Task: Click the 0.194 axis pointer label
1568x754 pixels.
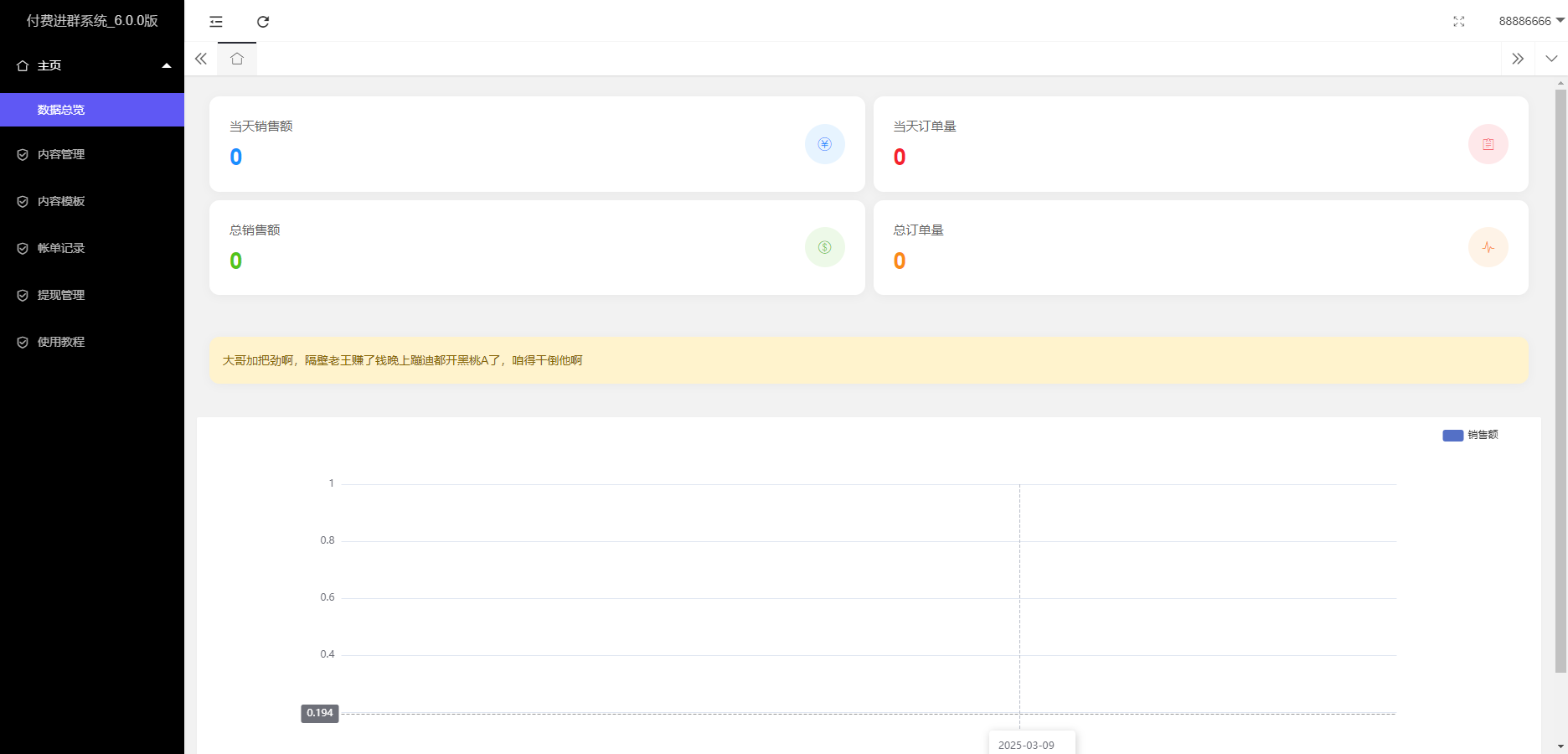Action: 320,713
